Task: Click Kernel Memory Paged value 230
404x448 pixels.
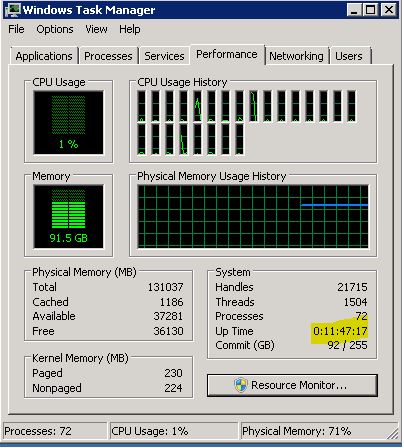Action: click(x=173, y=373)
